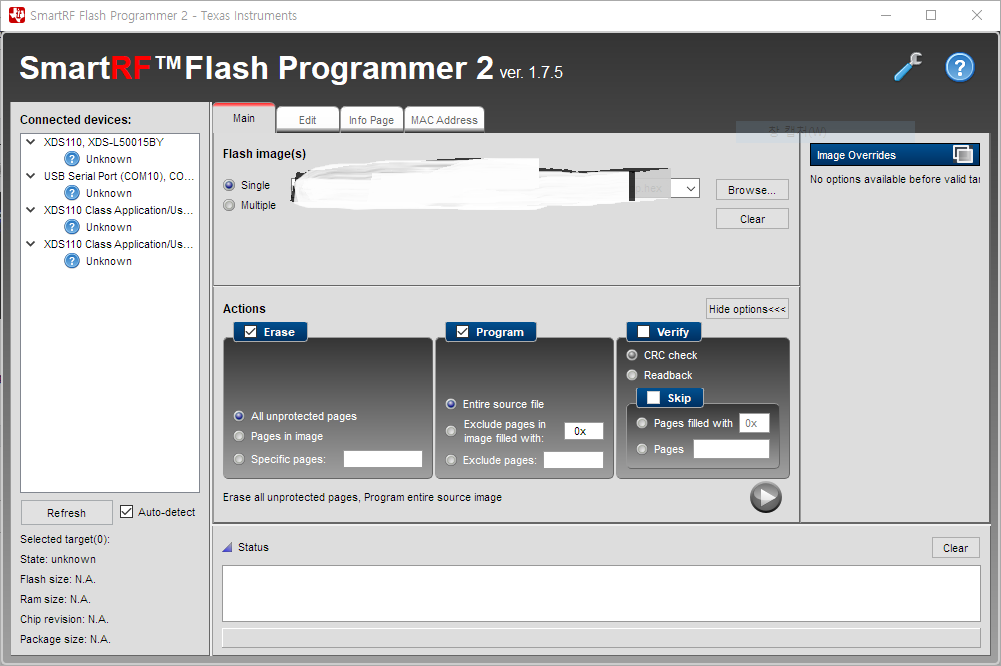Click the Pages filled with 0x field

click(754, 423)
